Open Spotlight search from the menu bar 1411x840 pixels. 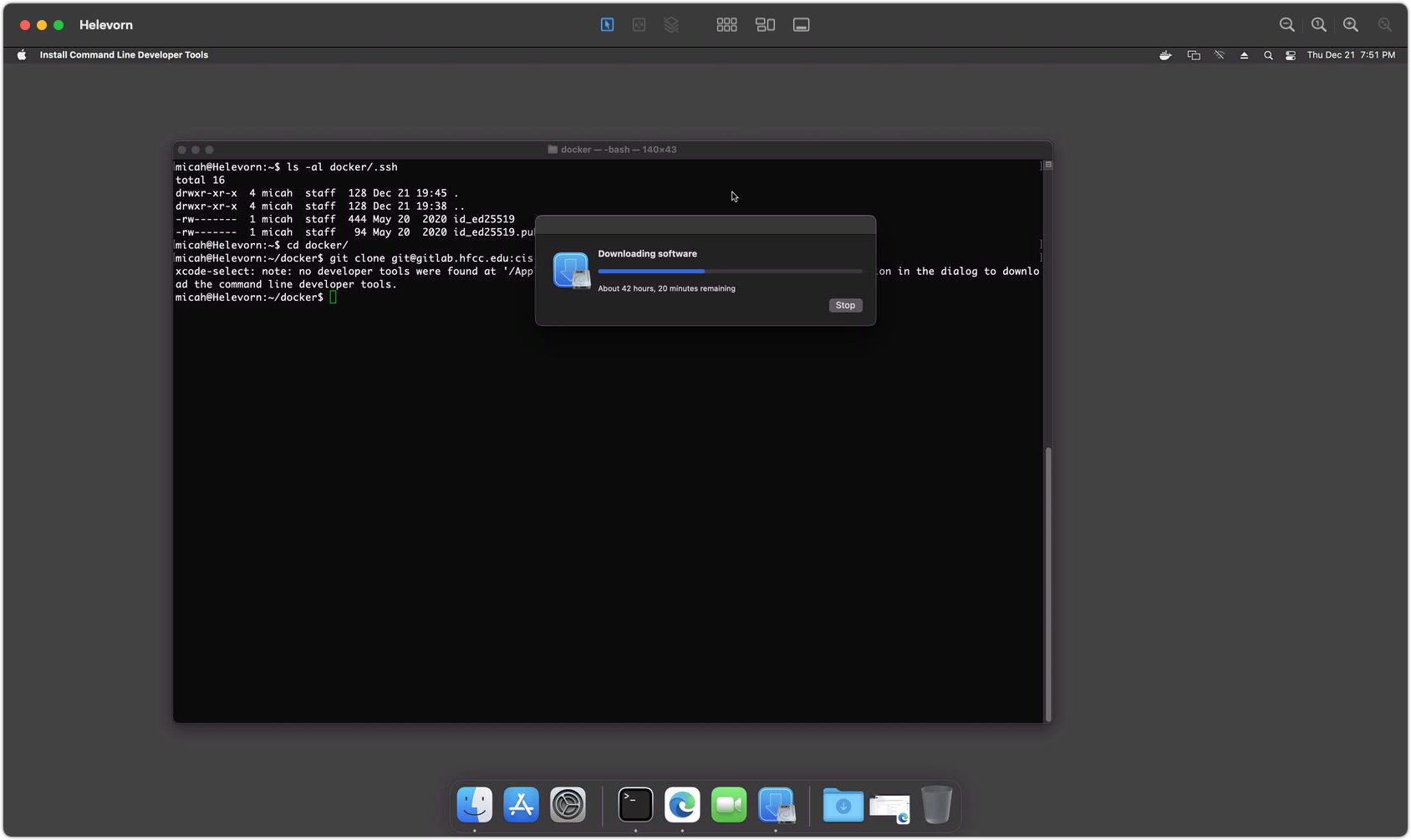pyautogui.click(x=1268, y=55)
